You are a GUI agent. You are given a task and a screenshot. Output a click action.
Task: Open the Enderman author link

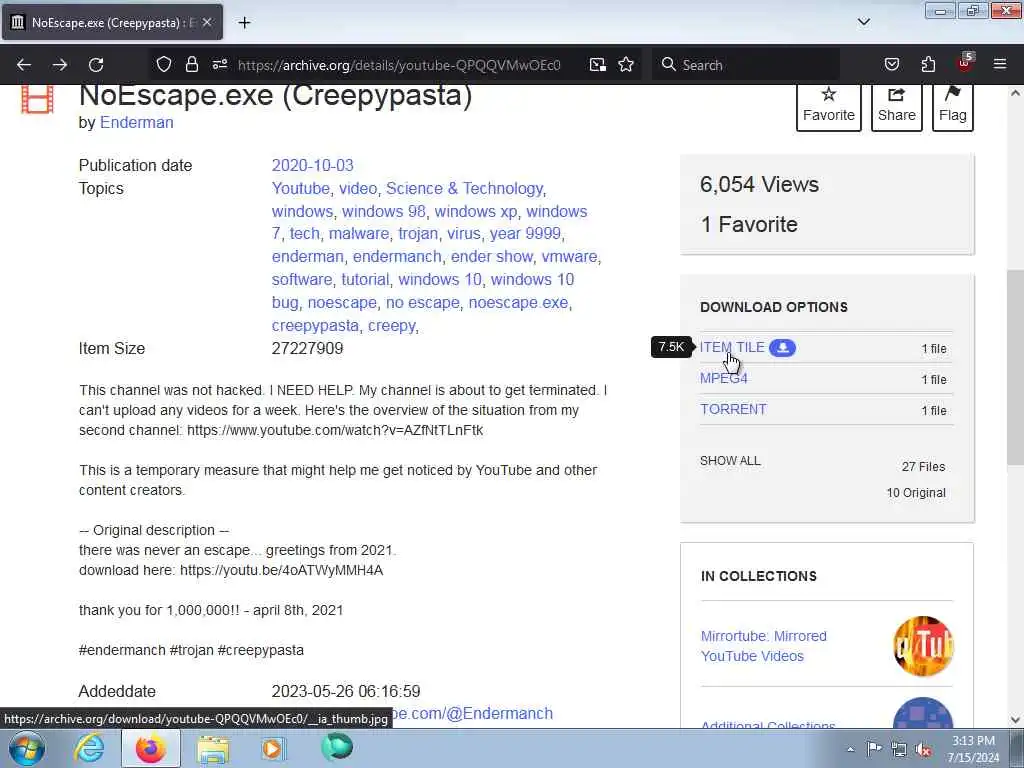click(136, 123)
